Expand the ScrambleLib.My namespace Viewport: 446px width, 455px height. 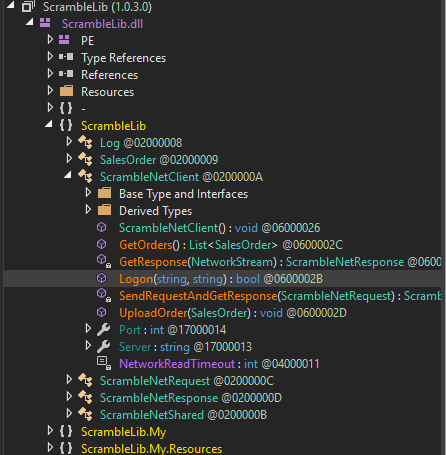click(50, 430)
